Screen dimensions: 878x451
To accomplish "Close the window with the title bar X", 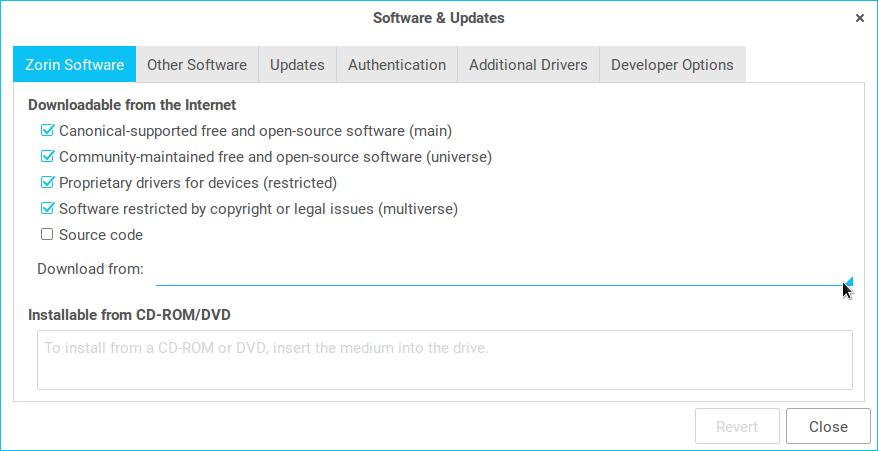I will pyautogui.click(x=859, y=18).
